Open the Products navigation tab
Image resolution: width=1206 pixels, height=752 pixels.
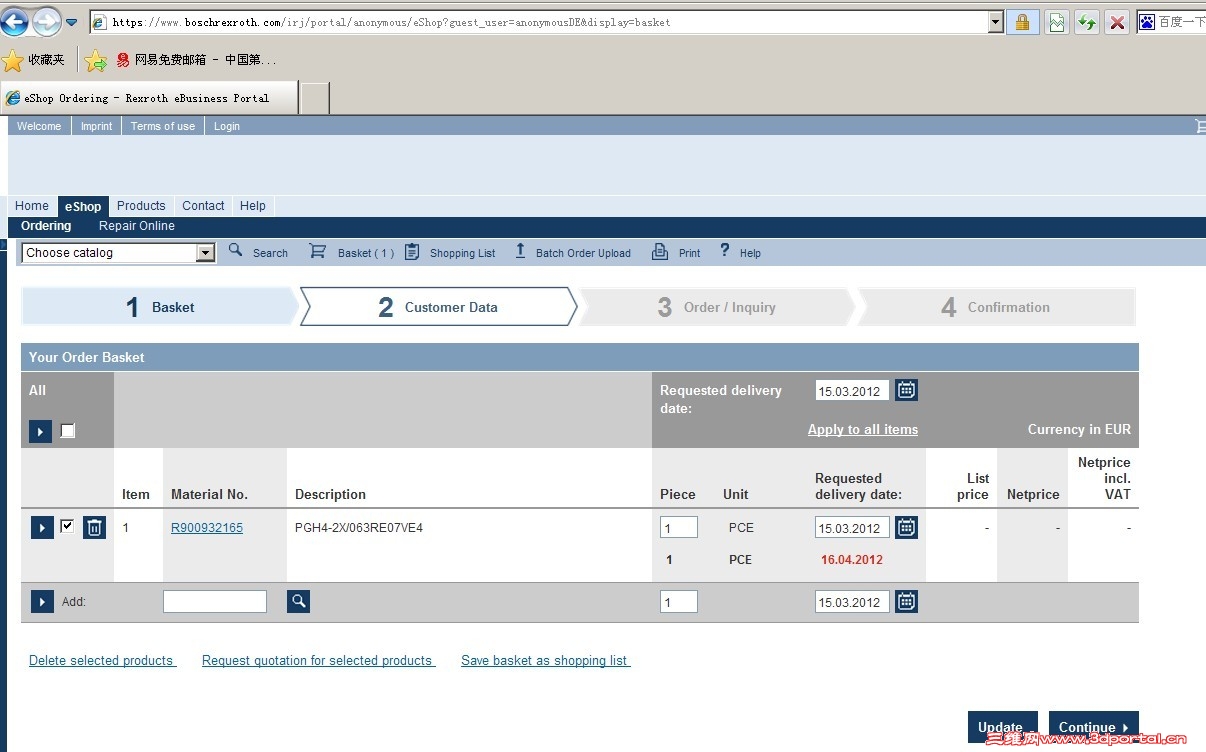(141, 206)
